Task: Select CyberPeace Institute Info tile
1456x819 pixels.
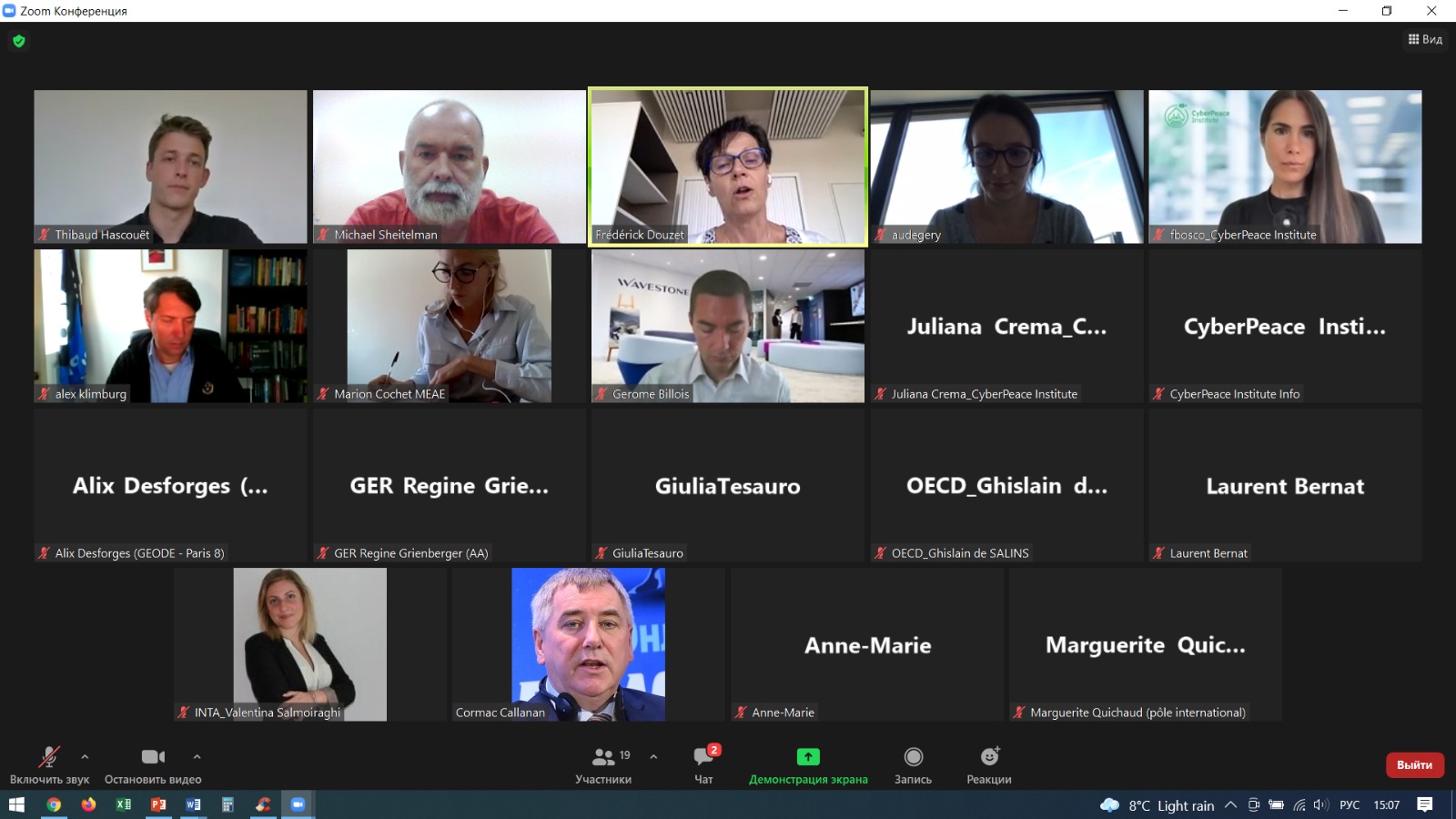Action: coord(1285,326)
